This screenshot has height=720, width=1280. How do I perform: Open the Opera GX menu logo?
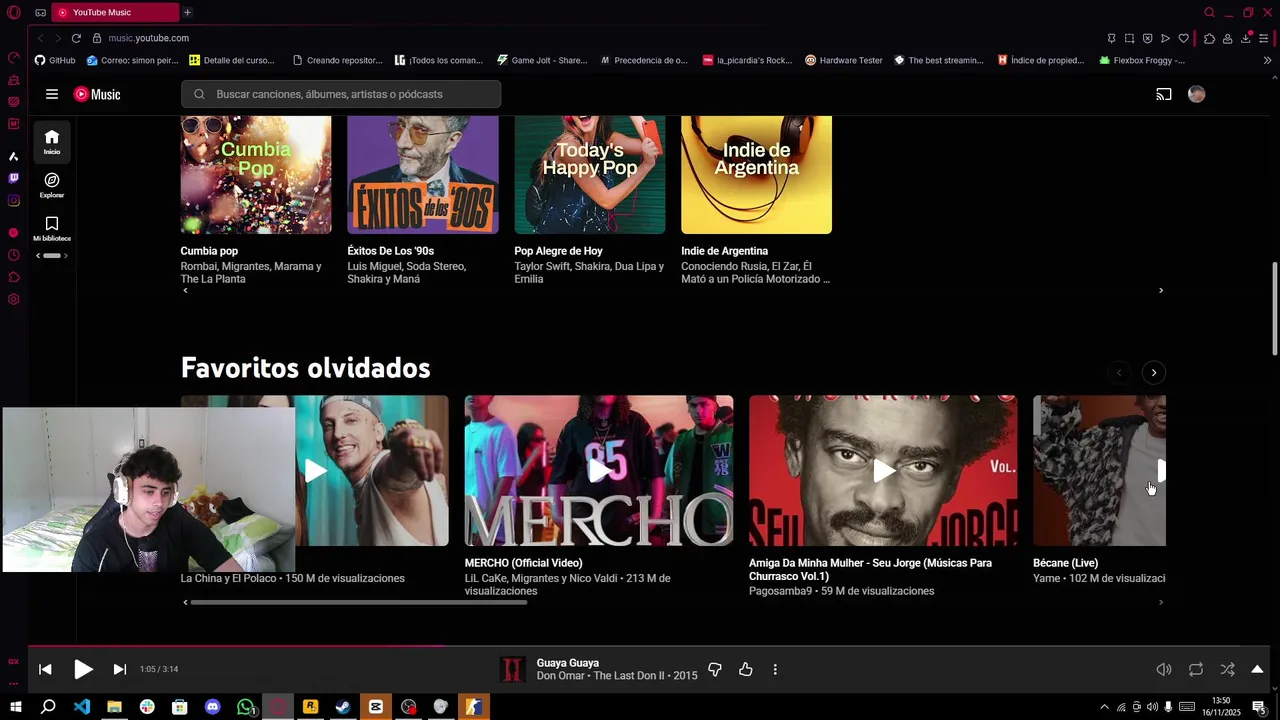point(13,12)
